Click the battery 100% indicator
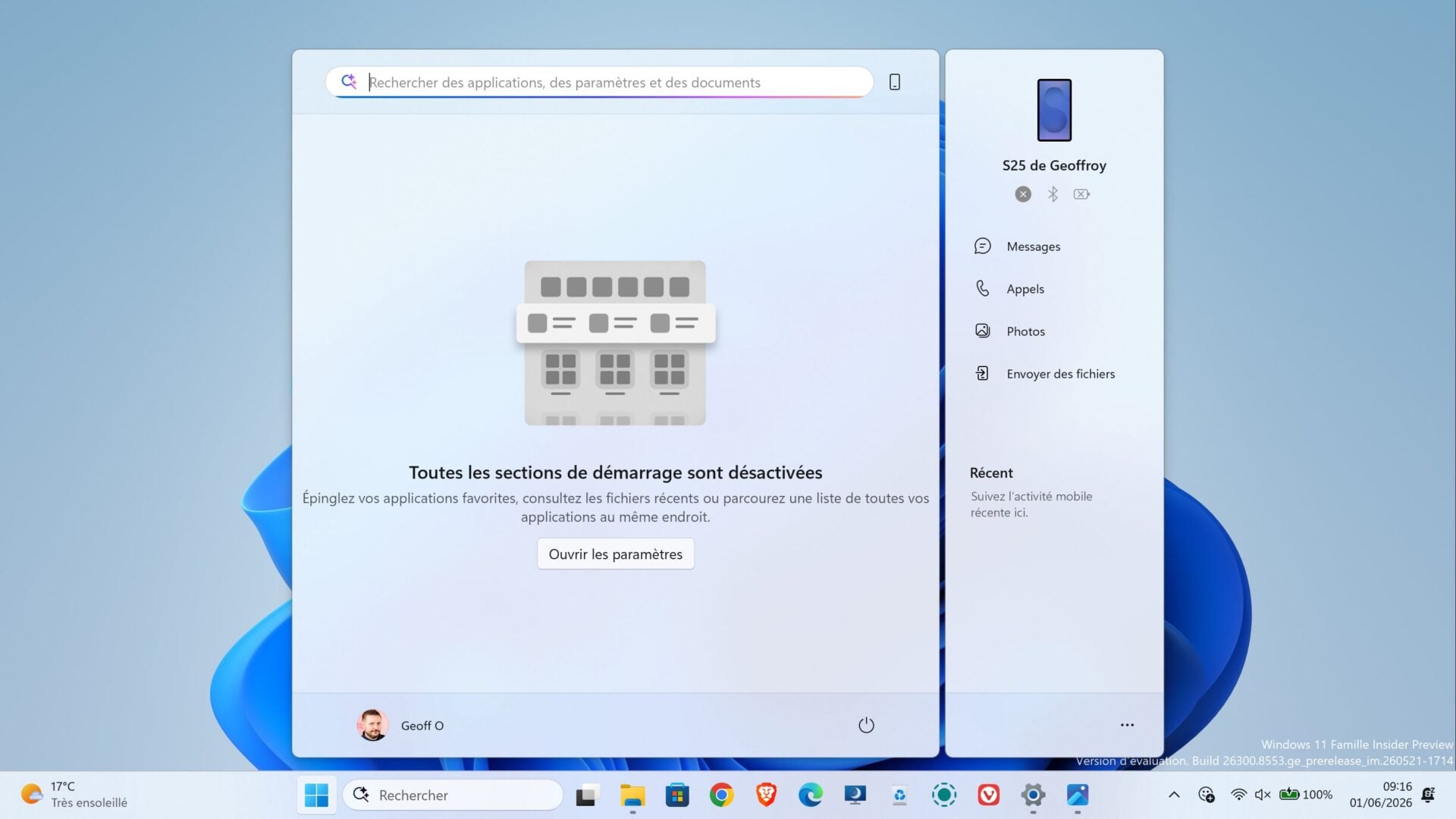The width and height of the screenshot is (1456, 819). coord(1306,795)
